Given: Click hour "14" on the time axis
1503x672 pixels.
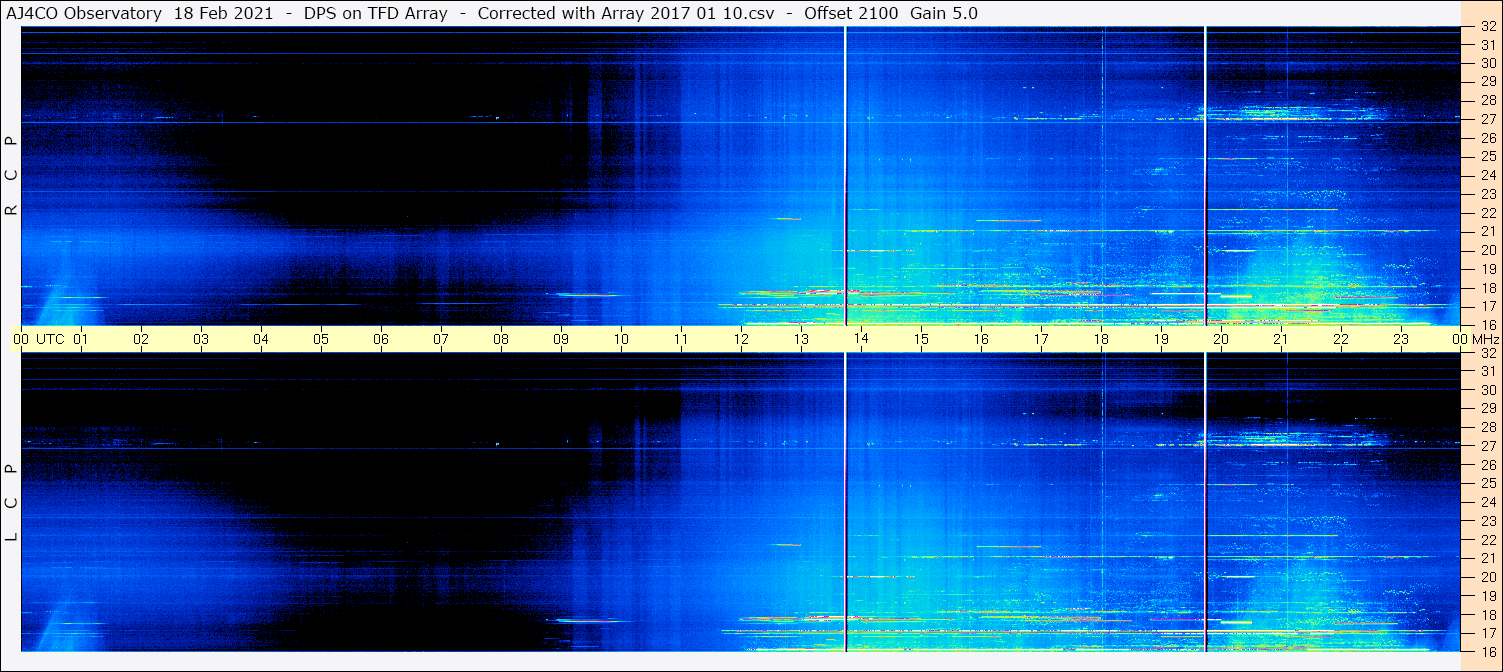Looking at the screenshot, I should pos(861,340).
